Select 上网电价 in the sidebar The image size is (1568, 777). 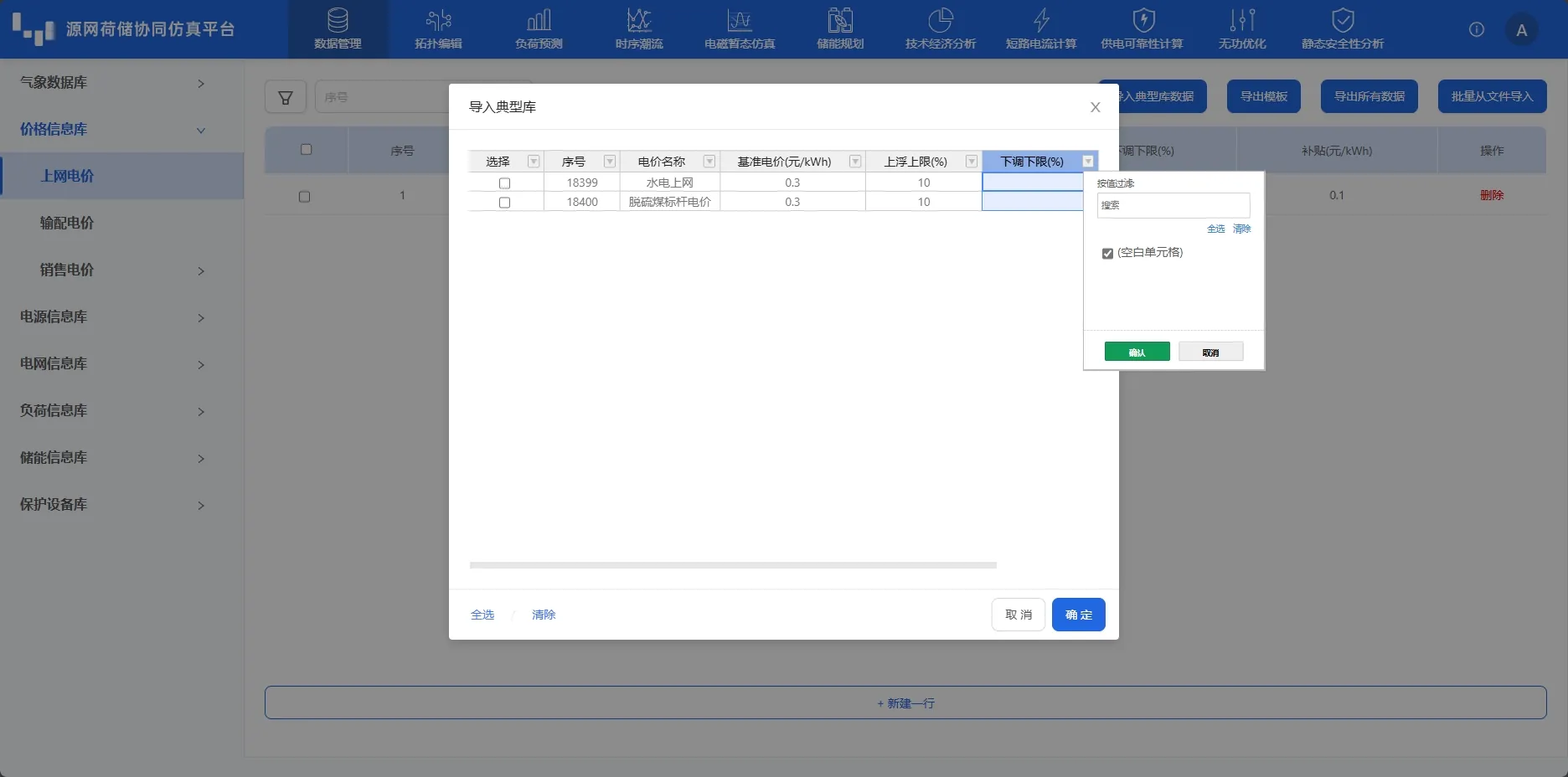(122, 176)
